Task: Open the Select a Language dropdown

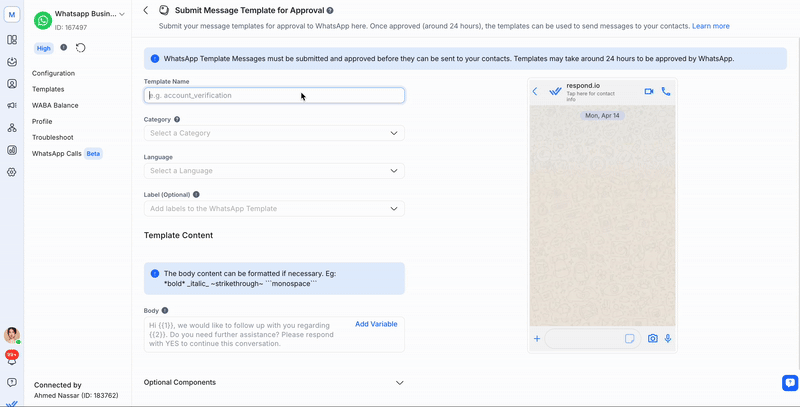Action: 274,171
